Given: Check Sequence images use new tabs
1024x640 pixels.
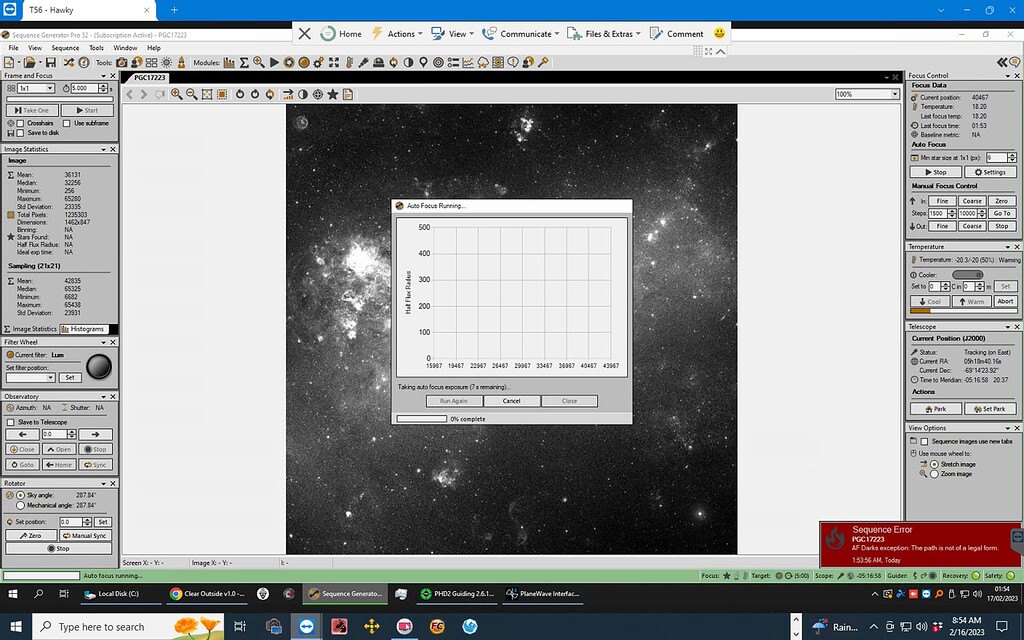Looking at the screenshot, I should (x=924, y=441).
